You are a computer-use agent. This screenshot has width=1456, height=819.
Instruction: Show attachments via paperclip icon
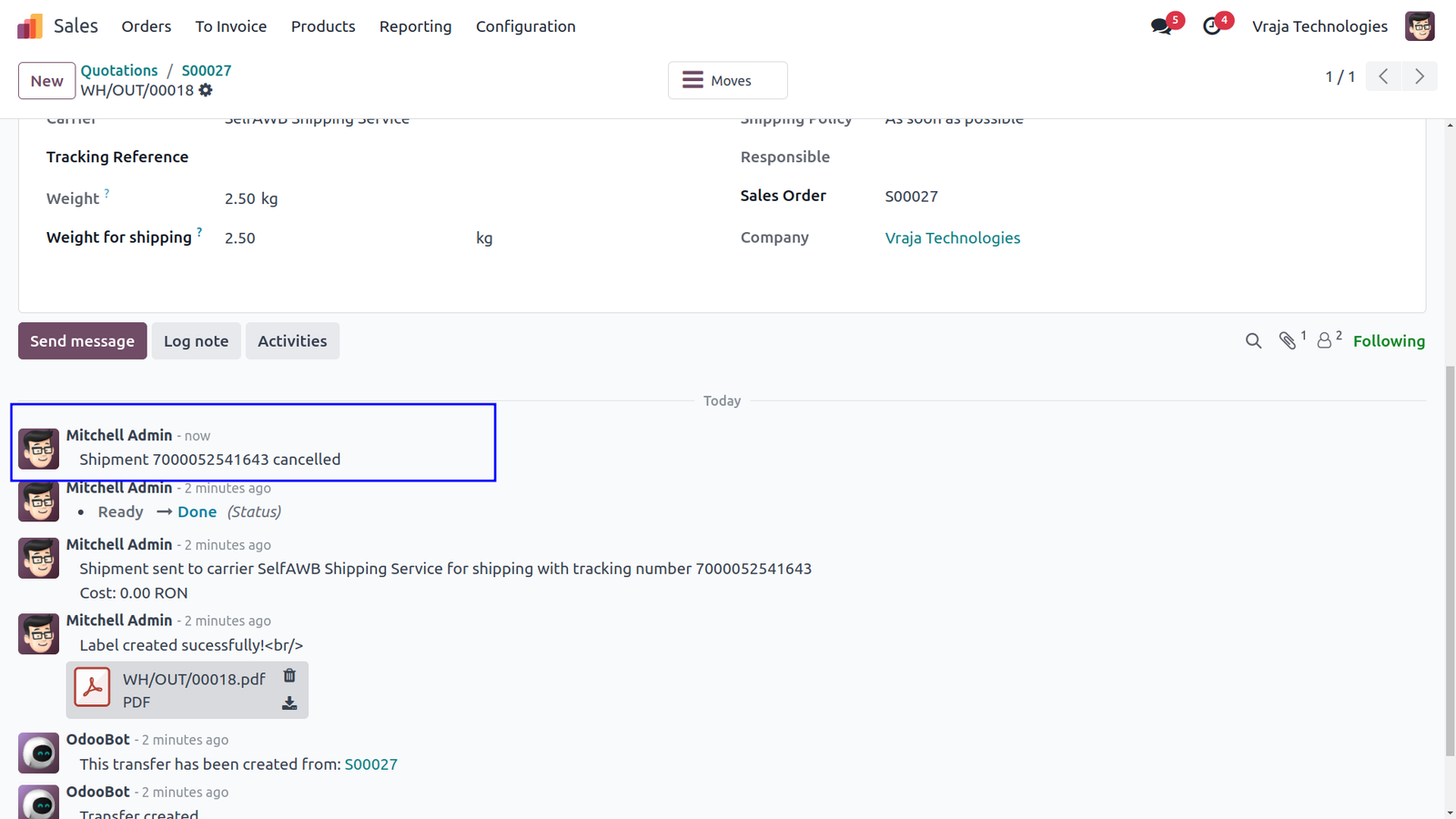[1288, 340]
